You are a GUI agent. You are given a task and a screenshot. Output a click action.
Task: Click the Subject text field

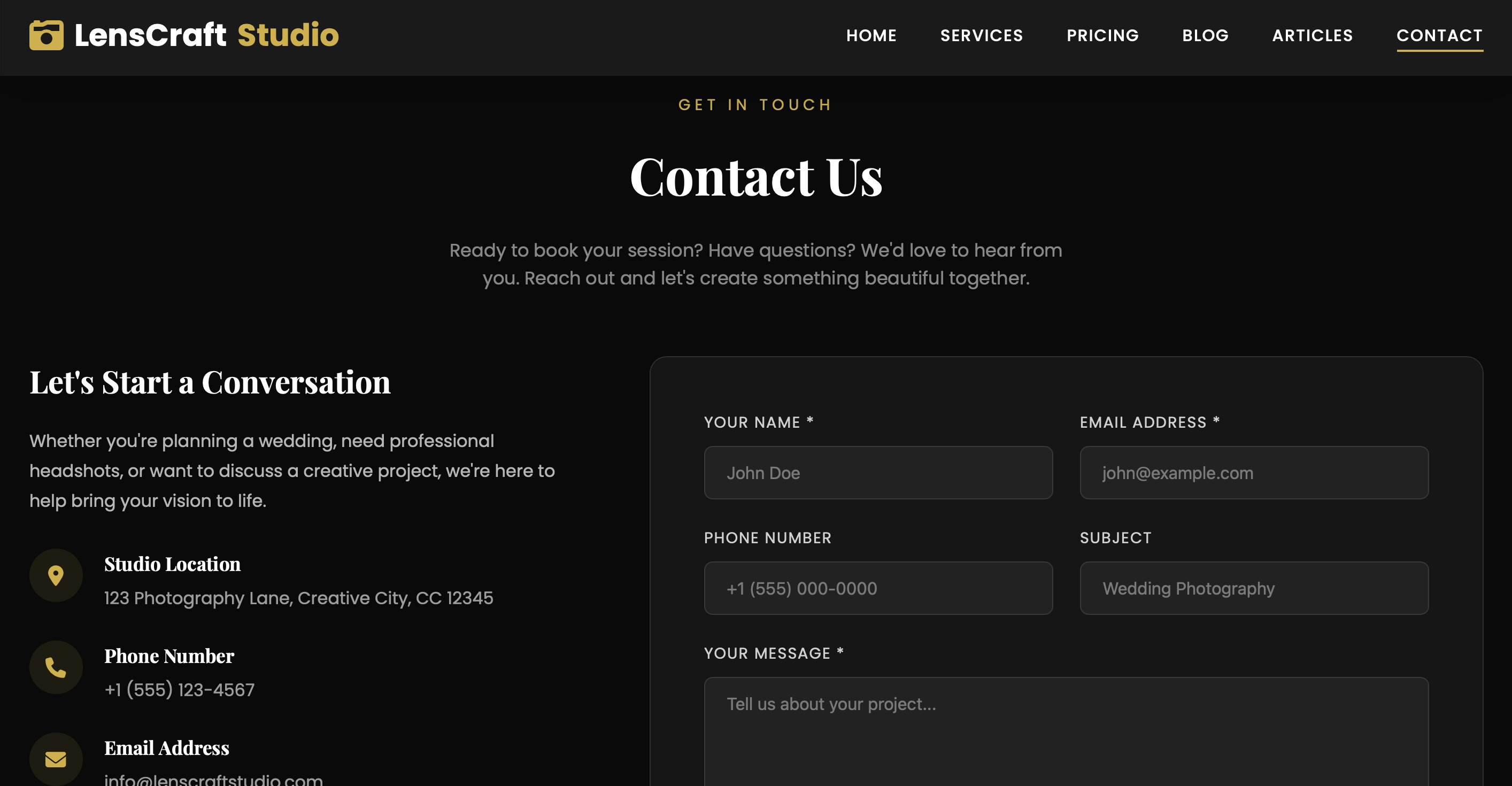coord(1254,588)
